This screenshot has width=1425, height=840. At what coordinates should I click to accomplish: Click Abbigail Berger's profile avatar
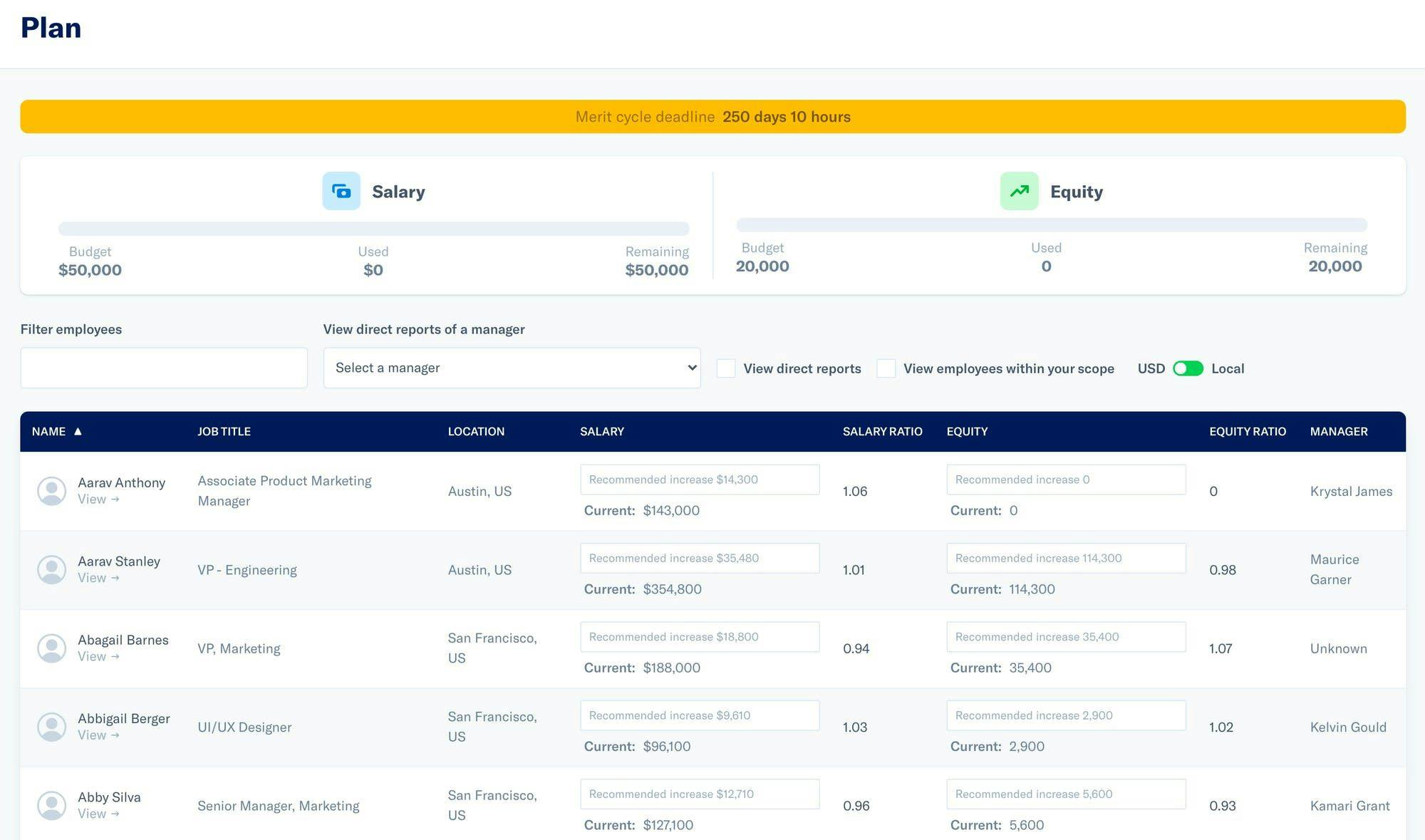(51, 727)
